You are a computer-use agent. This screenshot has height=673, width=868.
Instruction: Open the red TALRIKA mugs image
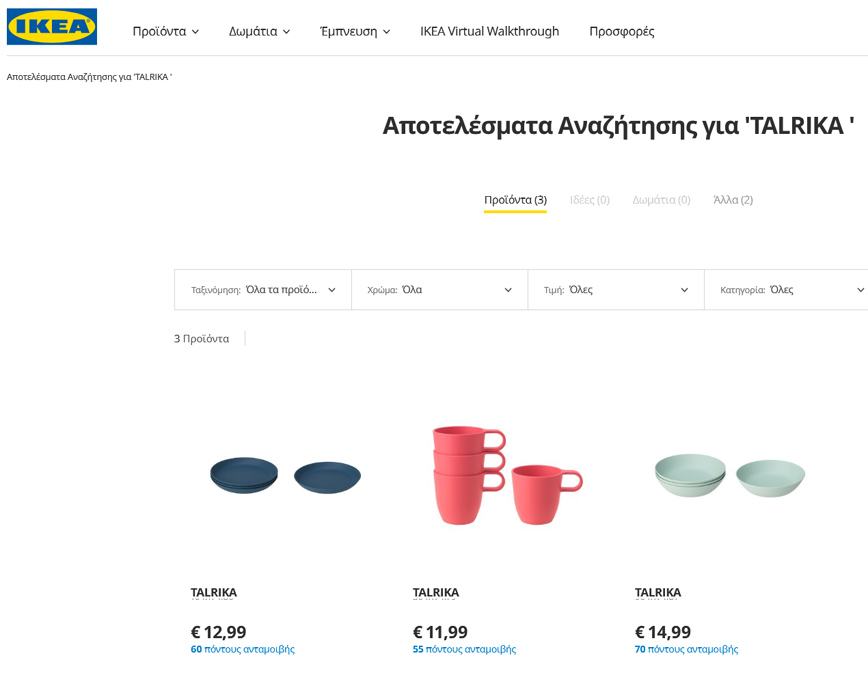(507, 474)
